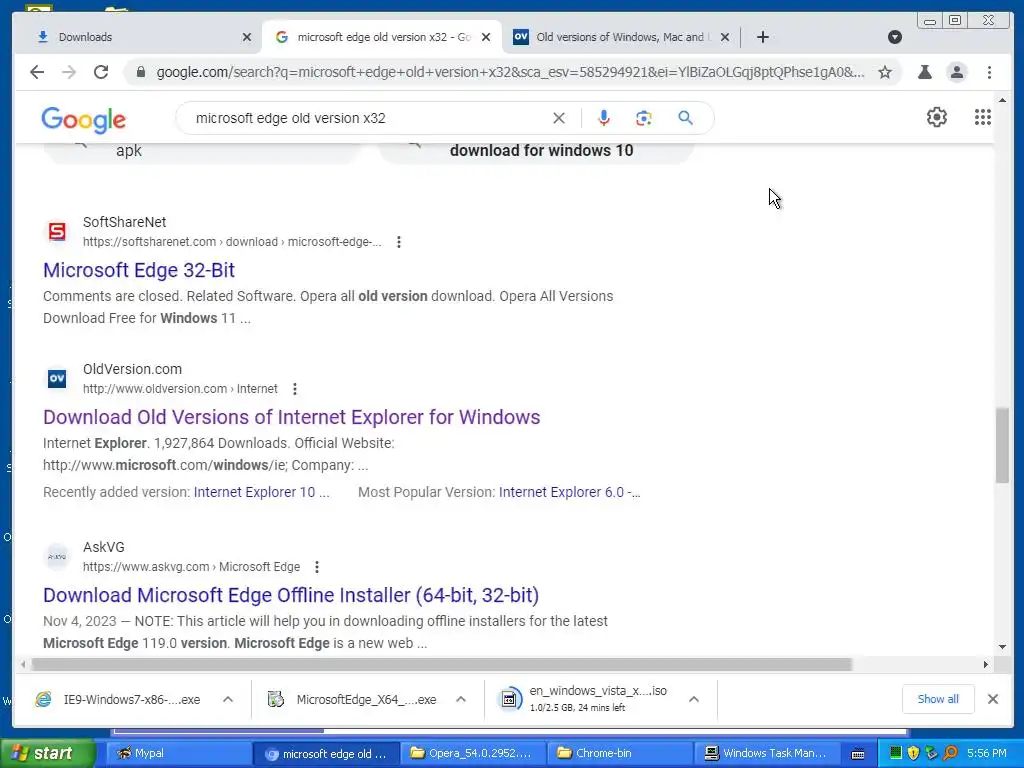Click the green CPU usage tray icon
Viewport: 1024px width, 768px height.
pyautogui.click(x=895, y=753)
